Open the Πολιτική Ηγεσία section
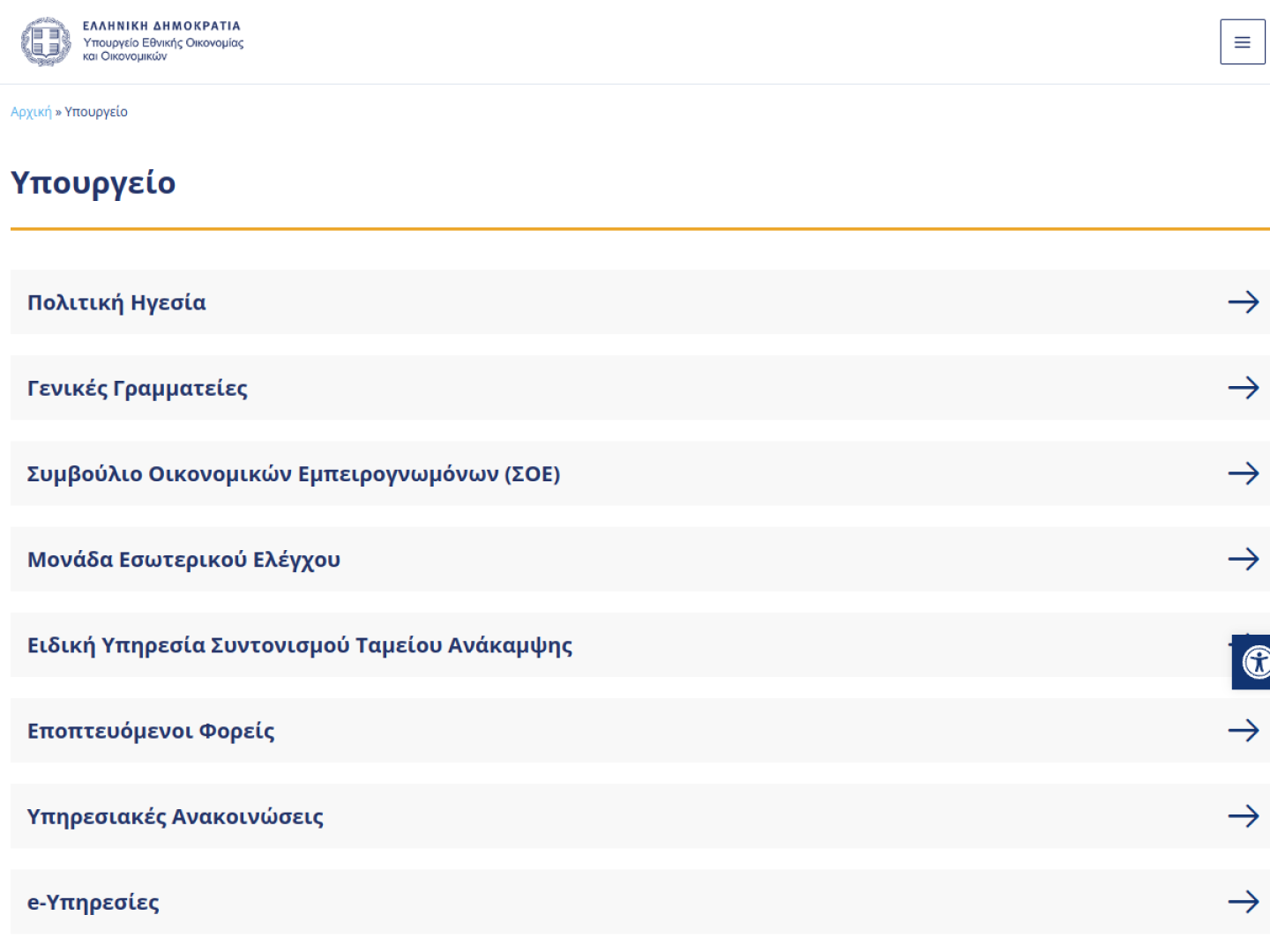 640,302
